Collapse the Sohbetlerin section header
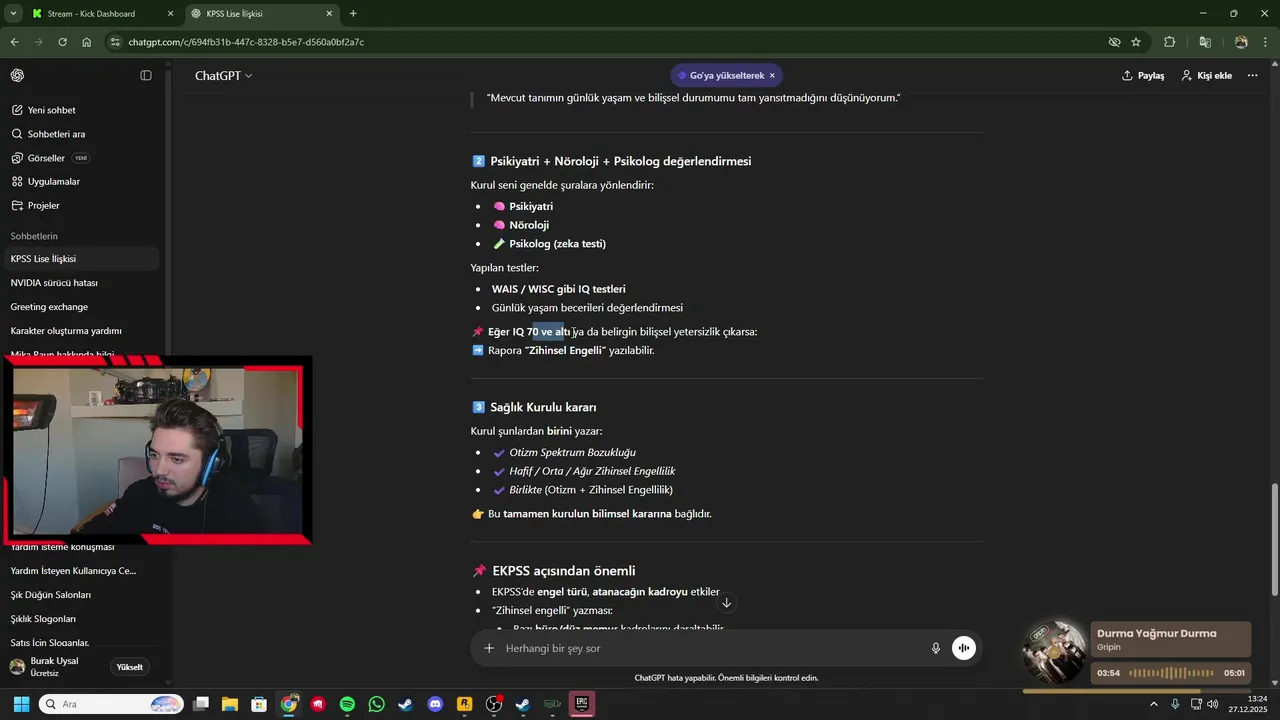This screenshot has height=720, width=1280. 34,236
